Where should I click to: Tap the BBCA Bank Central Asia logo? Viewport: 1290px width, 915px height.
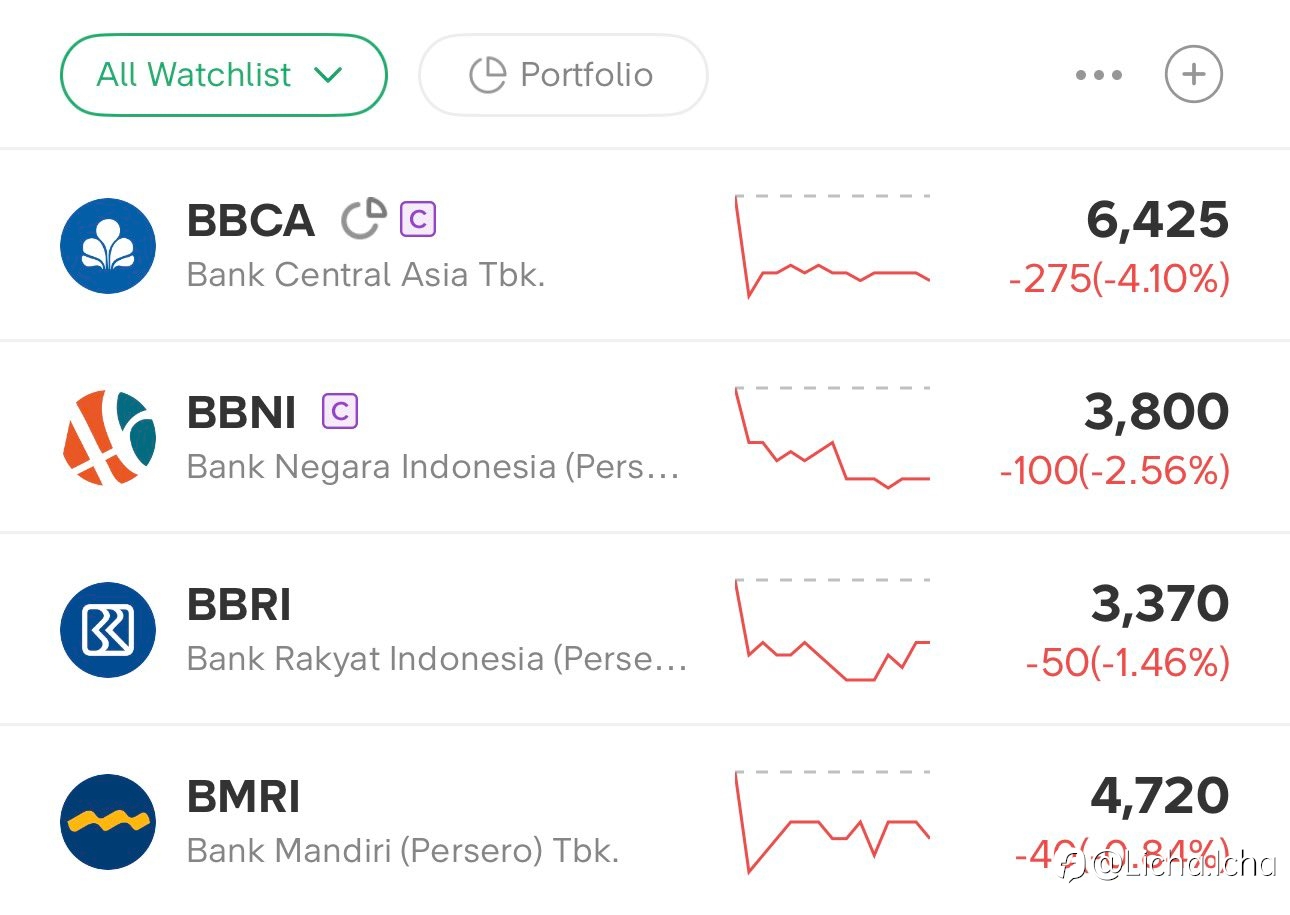(x=108, y=246)
